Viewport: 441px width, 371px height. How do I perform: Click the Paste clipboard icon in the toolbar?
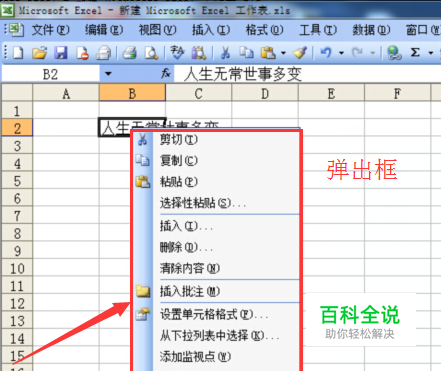click(268, 53)
